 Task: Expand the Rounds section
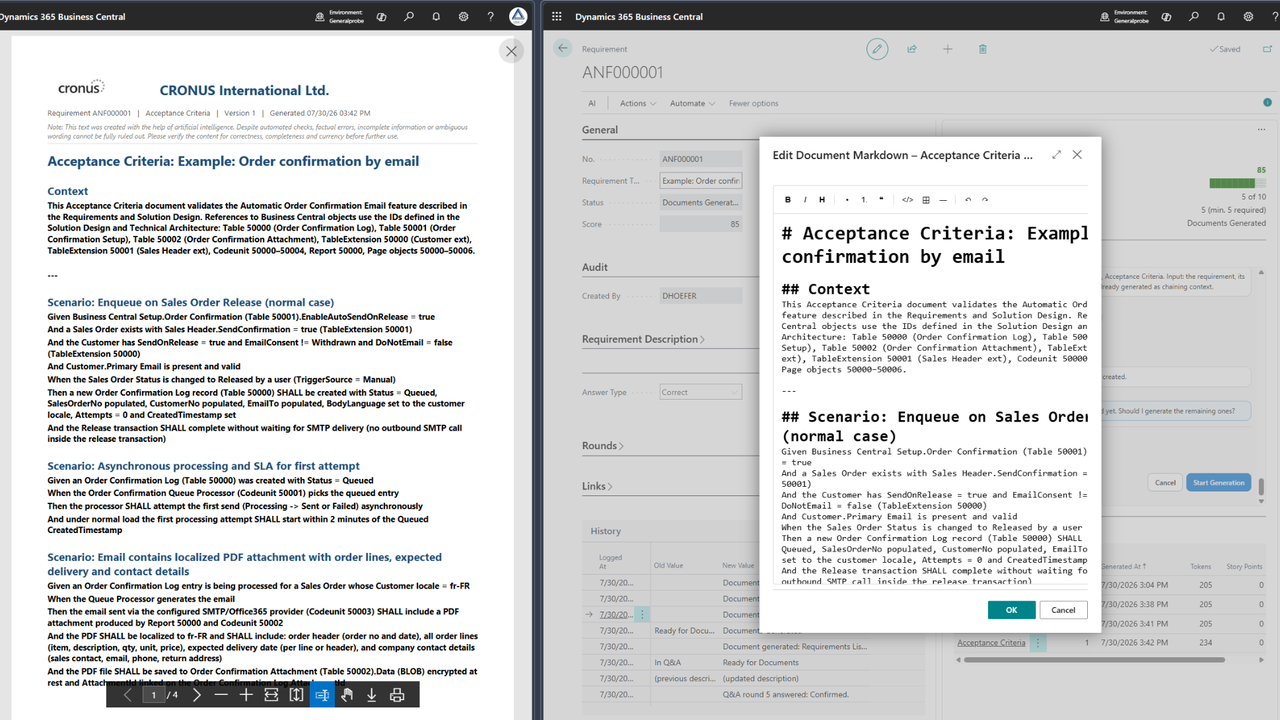coord(603,446)
